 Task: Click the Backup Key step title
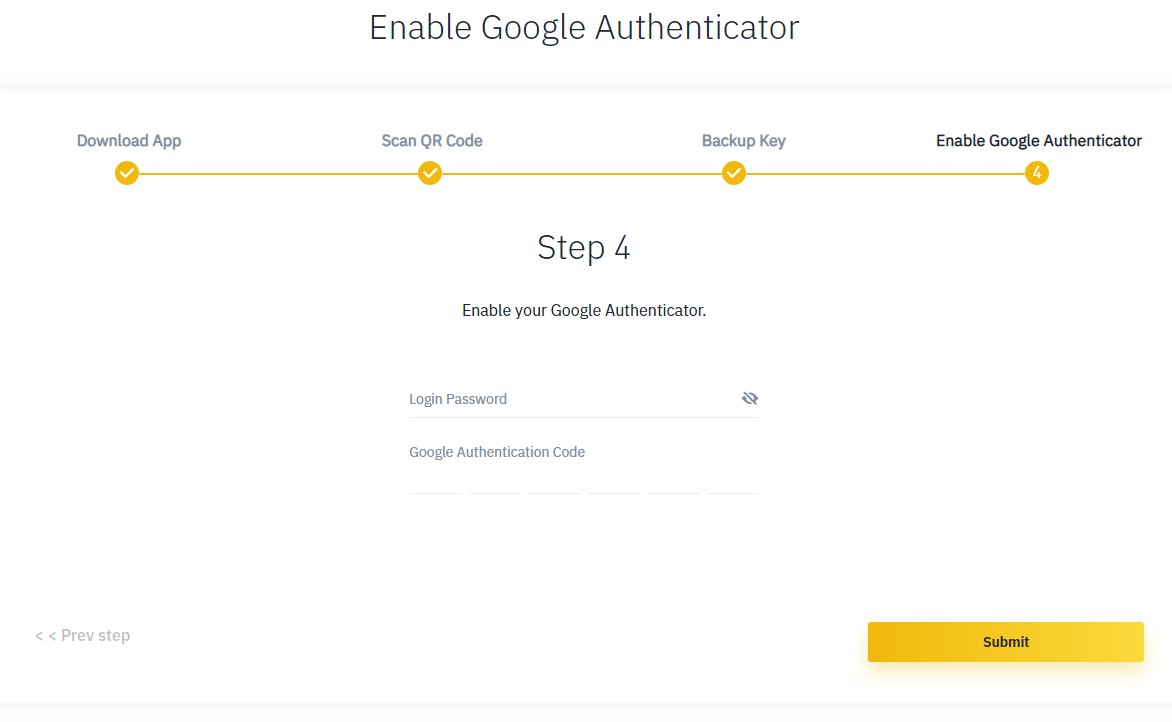(x=743, y=140)
